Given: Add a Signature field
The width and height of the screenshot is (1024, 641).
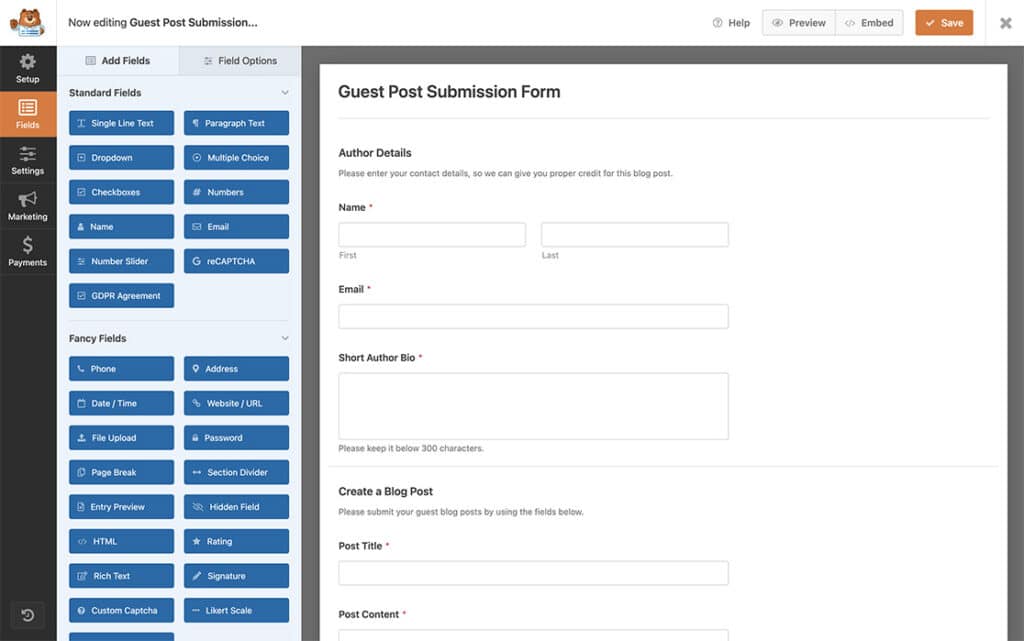Looking at the screenshot, I should click(236, 575).
